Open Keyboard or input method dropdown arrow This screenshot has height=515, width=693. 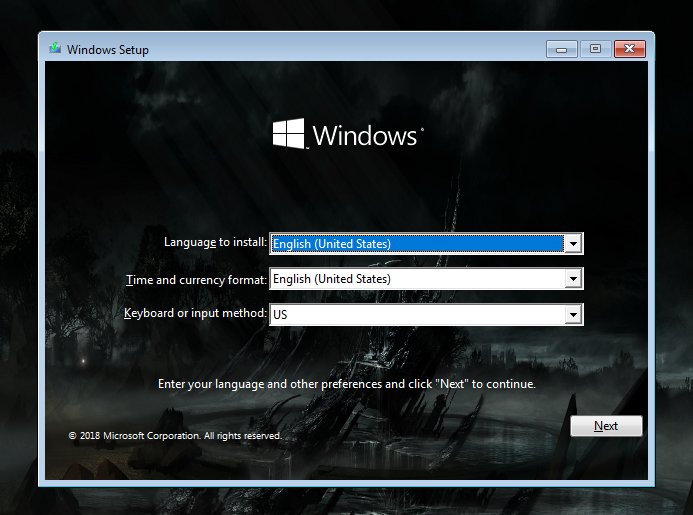click(x=573, y=315)
